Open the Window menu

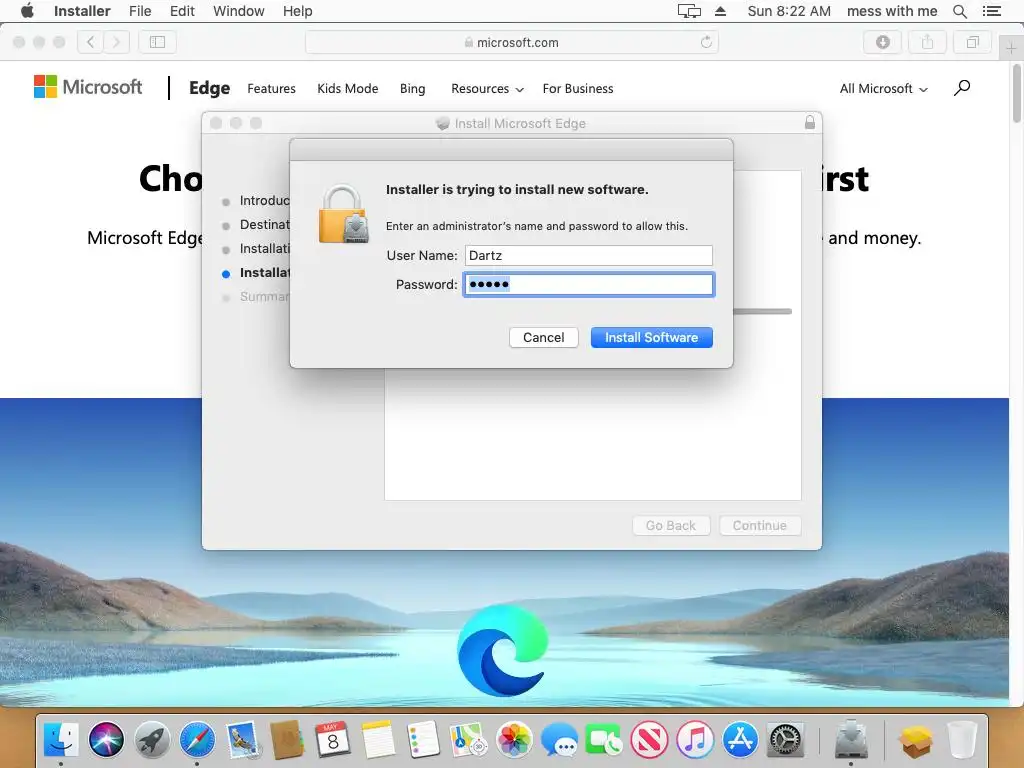tap(238, 11)
